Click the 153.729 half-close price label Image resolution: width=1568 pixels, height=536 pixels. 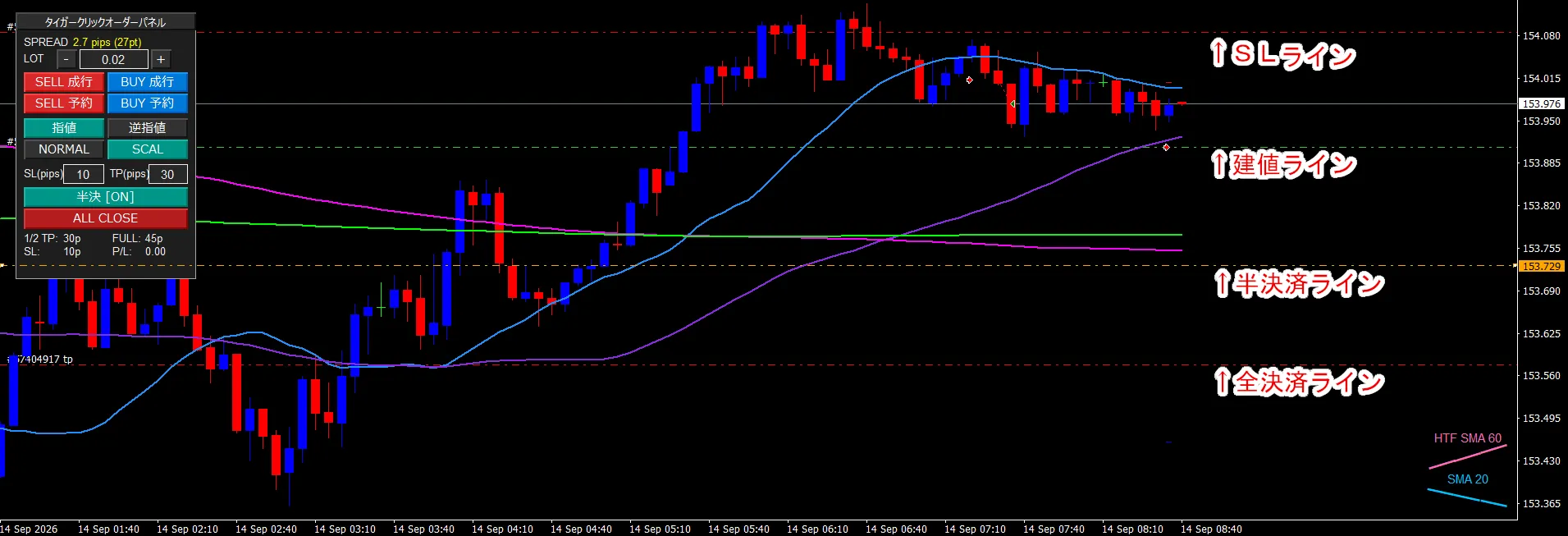pyautogui.click(x=1542, y=266)
